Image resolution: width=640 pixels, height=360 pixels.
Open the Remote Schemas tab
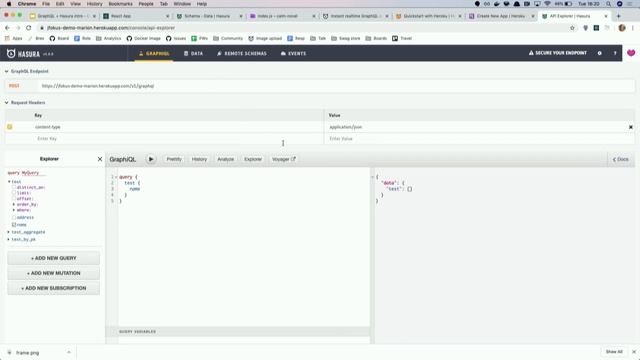click(x=242, y=53)
